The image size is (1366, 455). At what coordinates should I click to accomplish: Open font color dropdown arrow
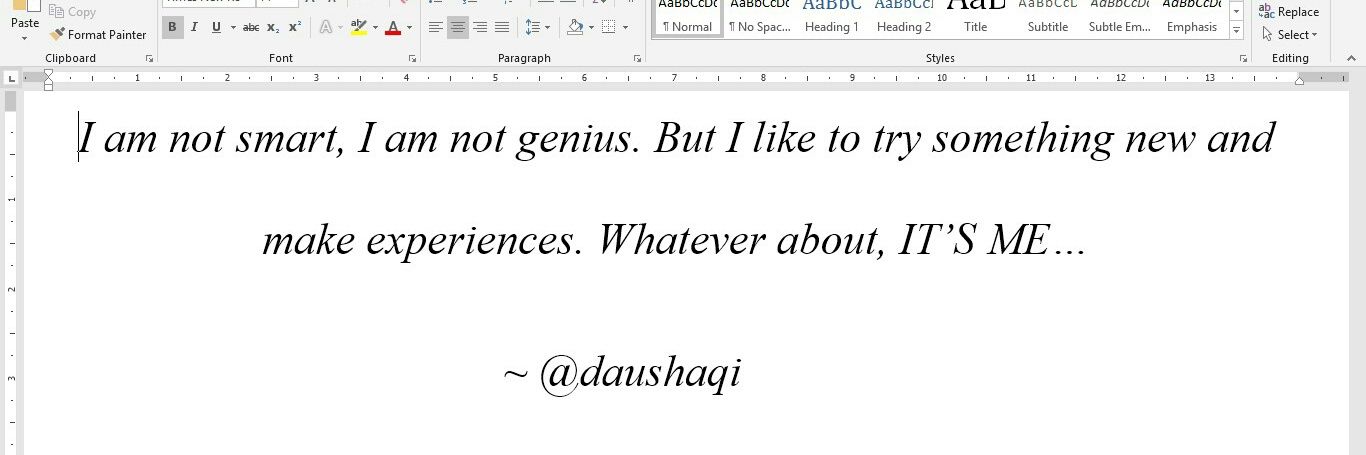point(409,27)
